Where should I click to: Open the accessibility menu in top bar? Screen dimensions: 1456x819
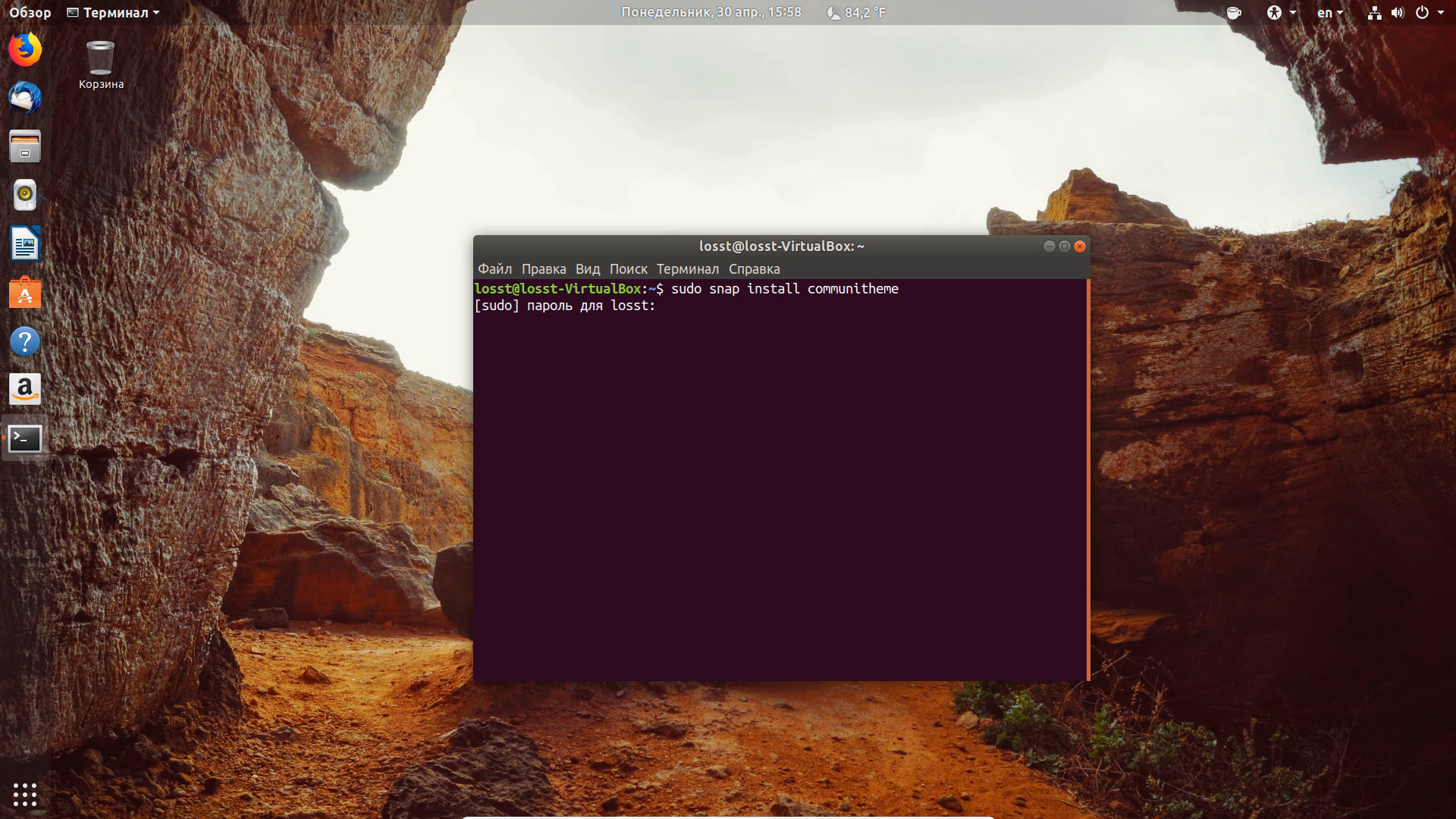click(x=1282, y=13)
